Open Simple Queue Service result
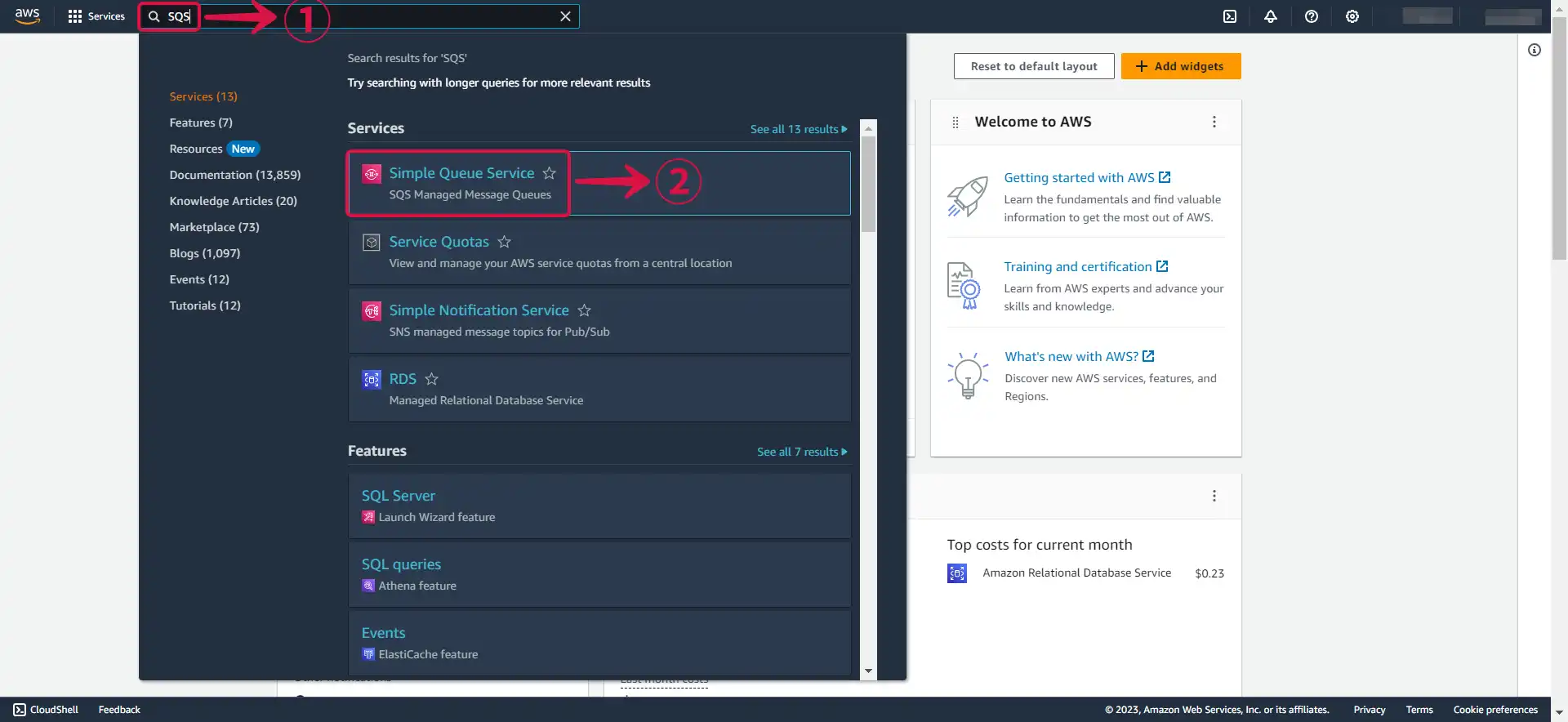The width and height of the screenshot is (1568, 722). [461, 173]
